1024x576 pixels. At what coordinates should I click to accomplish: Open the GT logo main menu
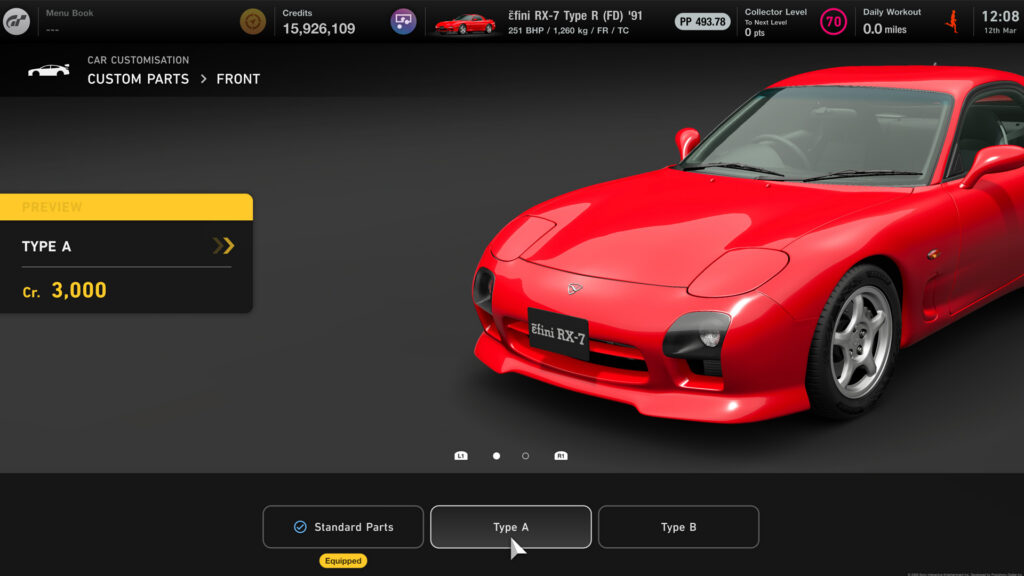16,20
